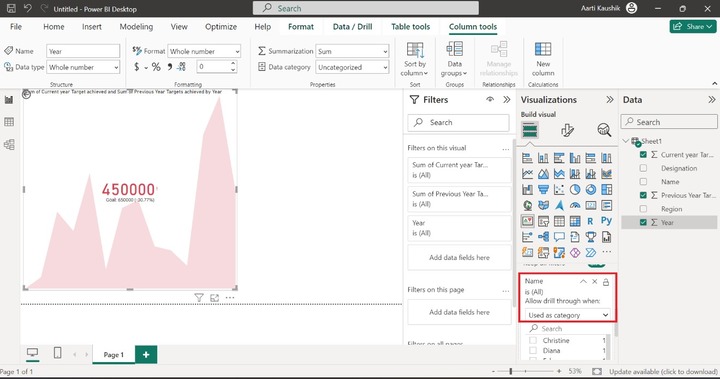The height and width of the screenshot is (379, 720).
Task: Uncheck the Current year Tar... field
Action: pyautogui.click(x=643, y=155)
